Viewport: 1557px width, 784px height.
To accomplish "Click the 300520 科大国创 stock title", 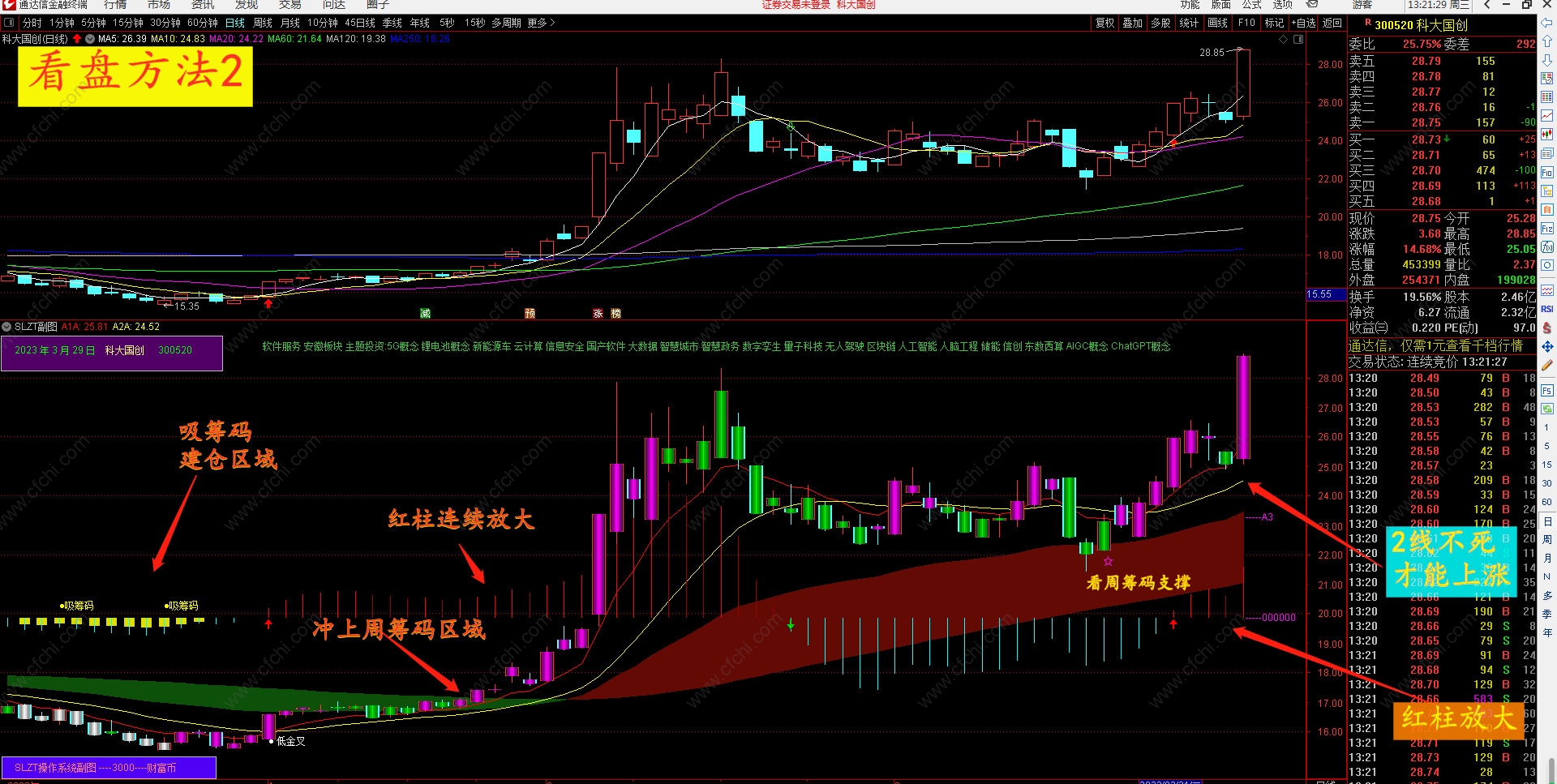I will pos(1421,25).
